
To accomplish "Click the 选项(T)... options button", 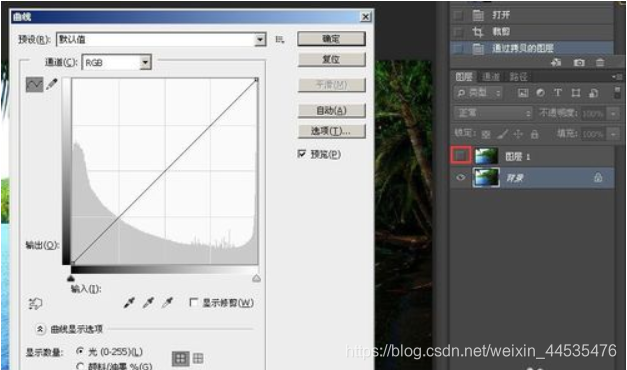I will point(331,131).
